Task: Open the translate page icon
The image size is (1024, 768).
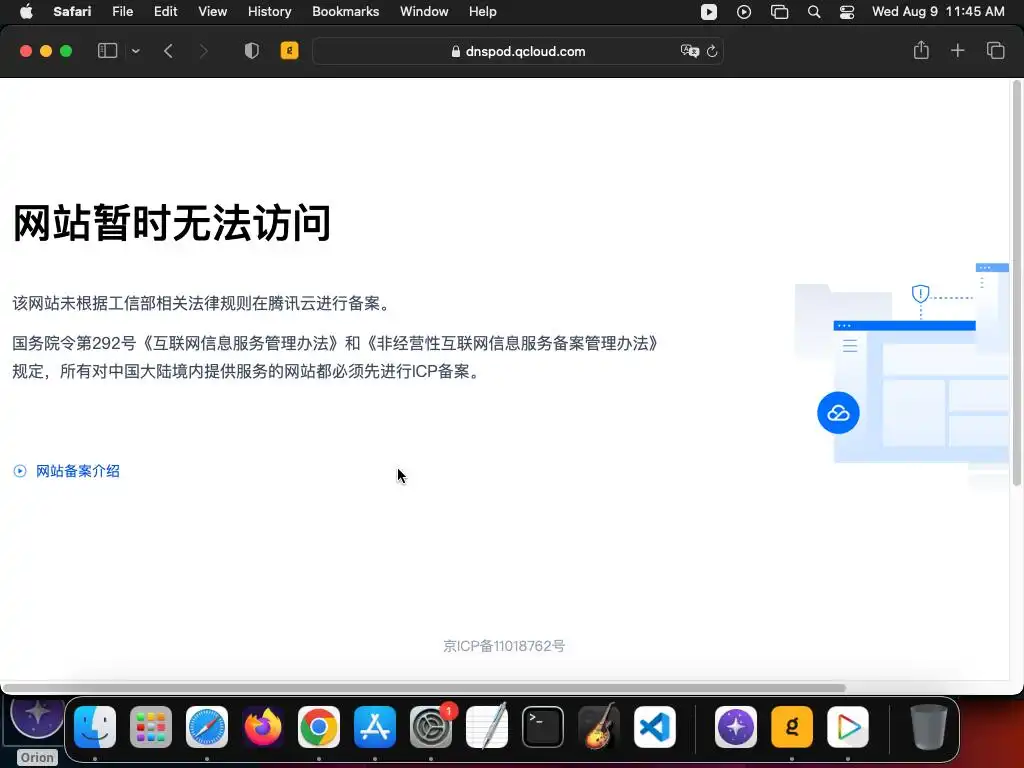Action: (x=690, y=51)
